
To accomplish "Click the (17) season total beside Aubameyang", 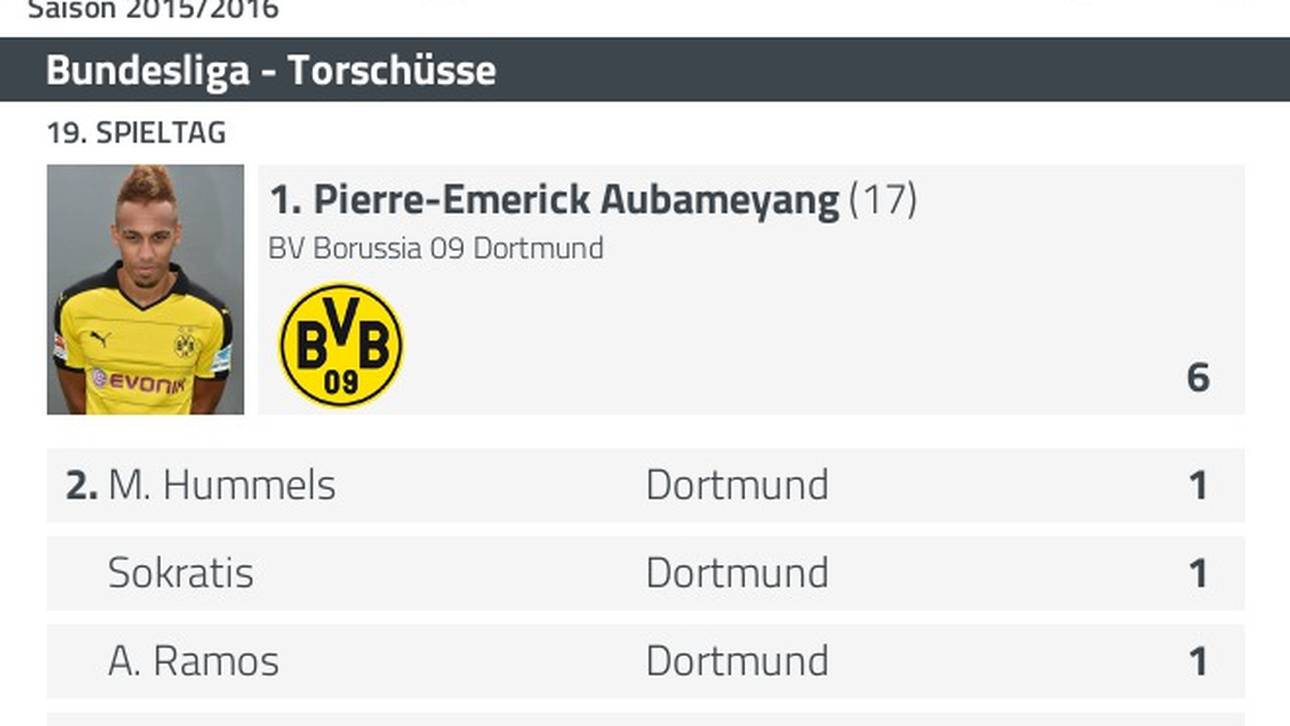I will 883,200.
